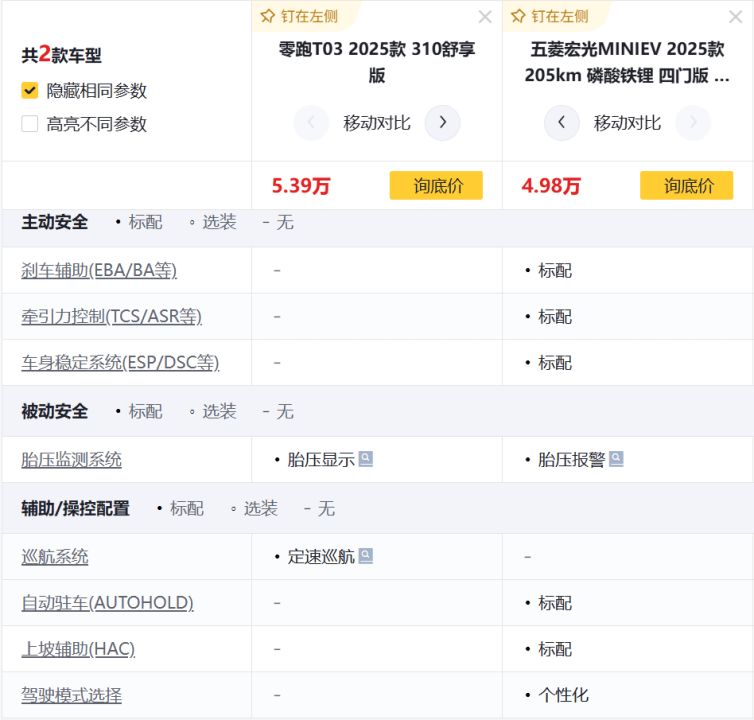Image resolution: width=754 pixels, height=720 pixels.
Task: Click 标配 in 刹车辅助 row
Action: [555, 271]
